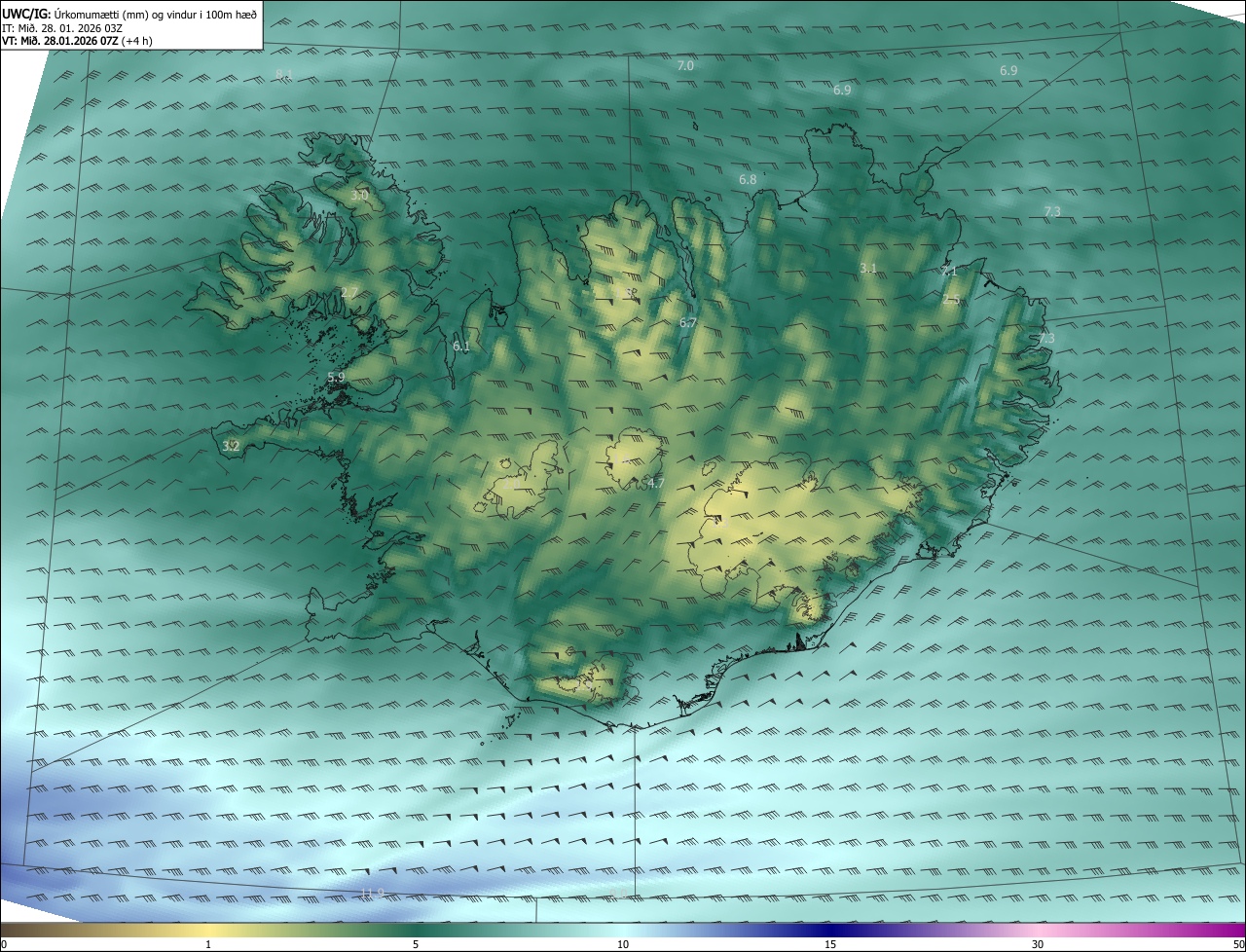Click the colorbar tick label 10
The width and height of the screenshot is (1246, 952).
[623, 944]
